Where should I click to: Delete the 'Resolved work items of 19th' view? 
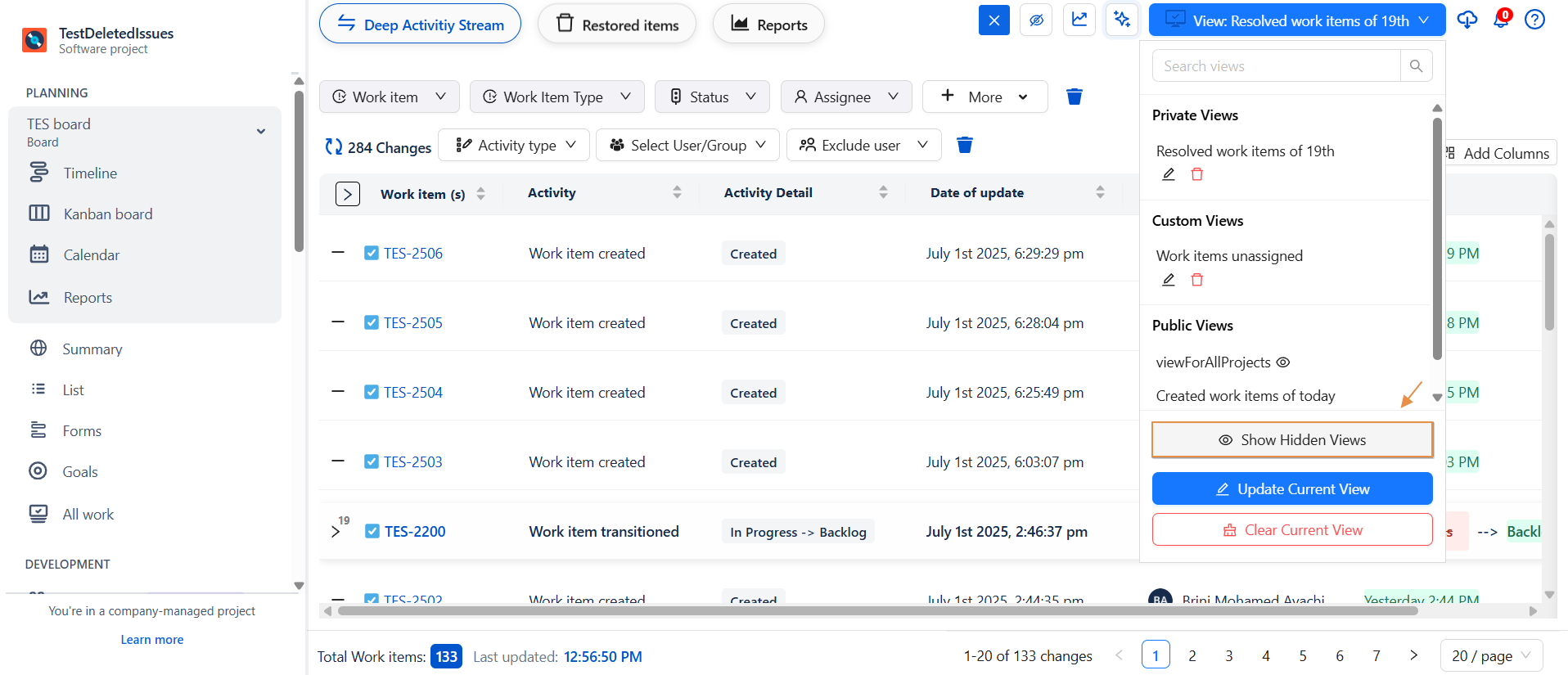(x=1196, y=174)
